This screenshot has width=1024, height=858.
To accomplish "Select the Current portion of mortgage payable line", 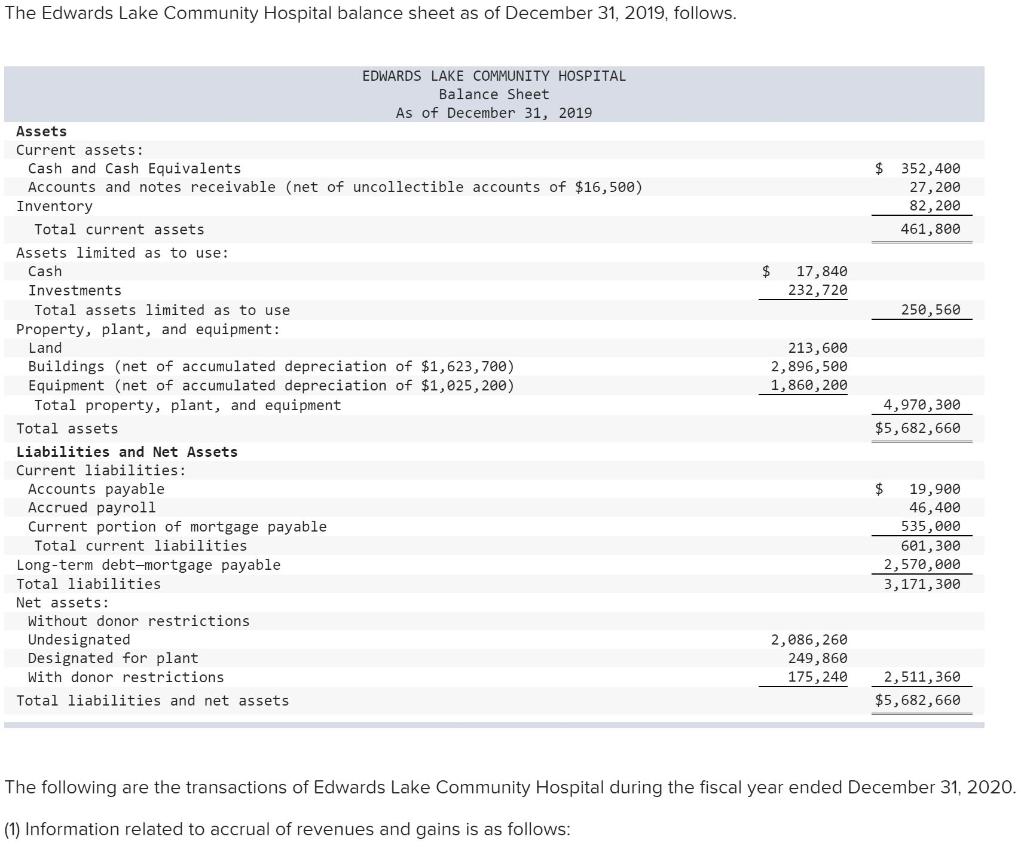I will (x=175, y=526).
